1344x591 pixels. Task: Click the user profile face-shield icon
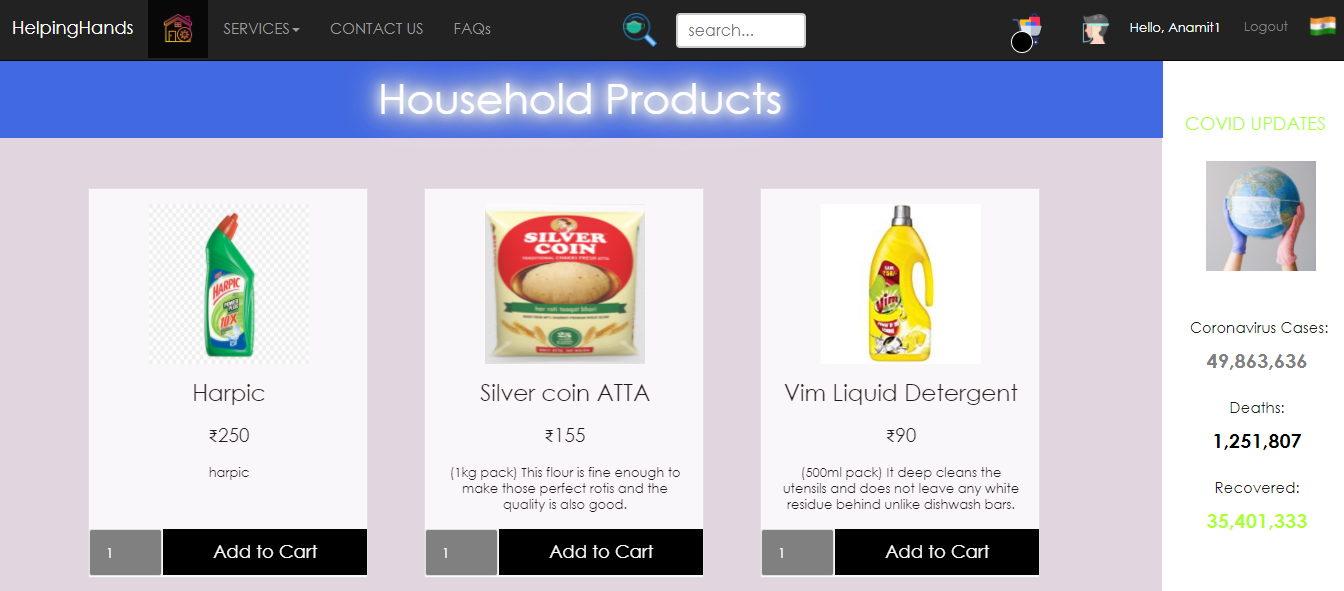(1094, 29)
